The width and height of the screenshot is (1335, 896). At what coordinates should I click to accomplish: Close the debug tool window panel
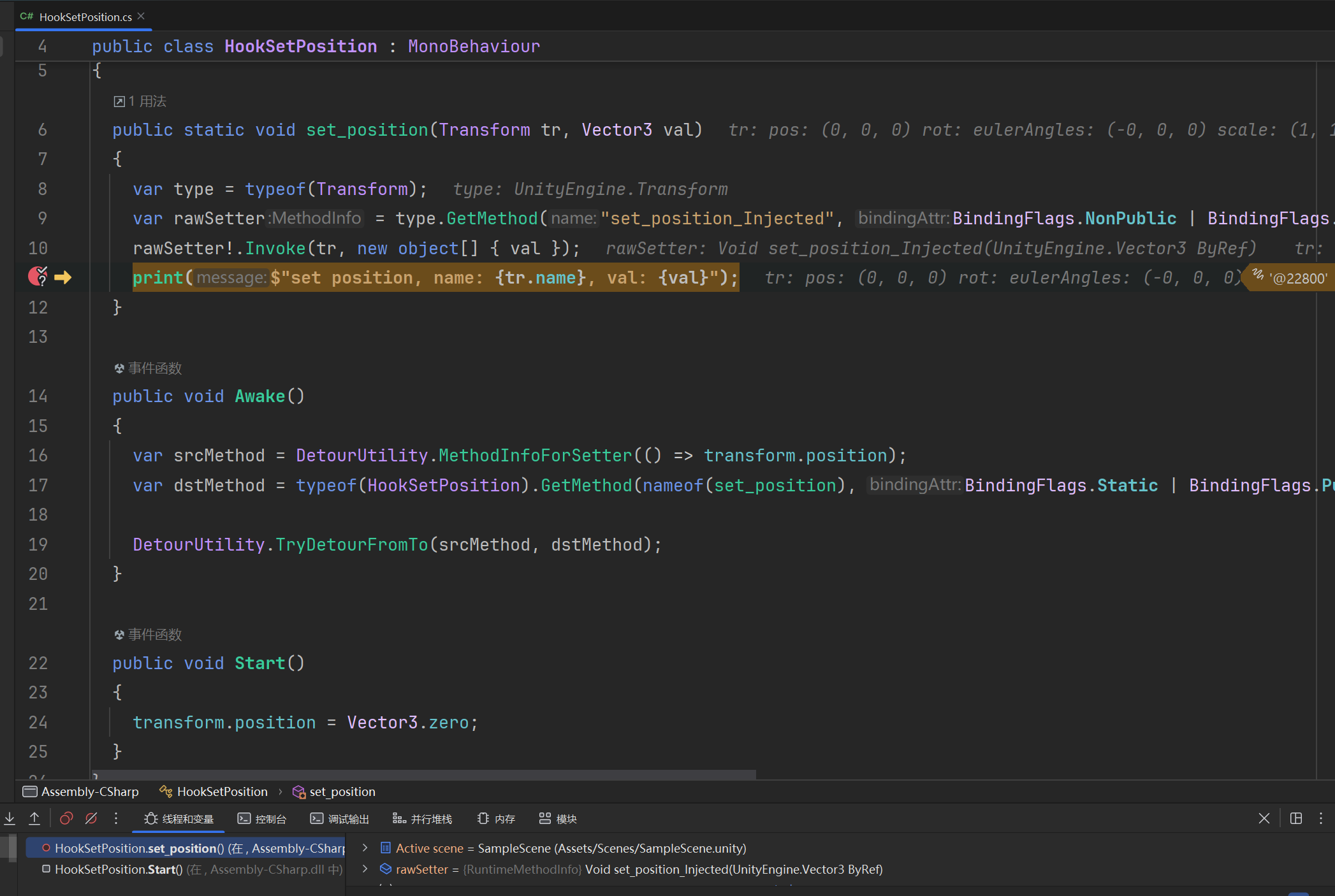[1264, 818]
